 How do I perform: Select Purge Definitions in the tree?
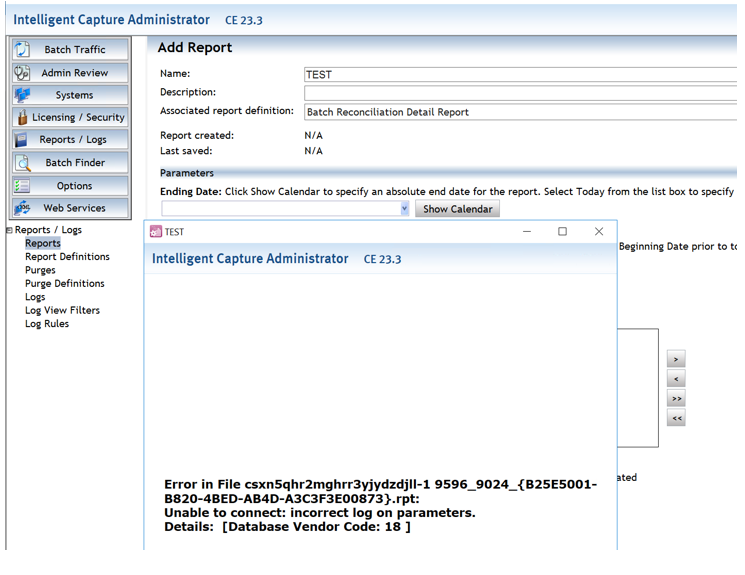[x=65, y=283]
